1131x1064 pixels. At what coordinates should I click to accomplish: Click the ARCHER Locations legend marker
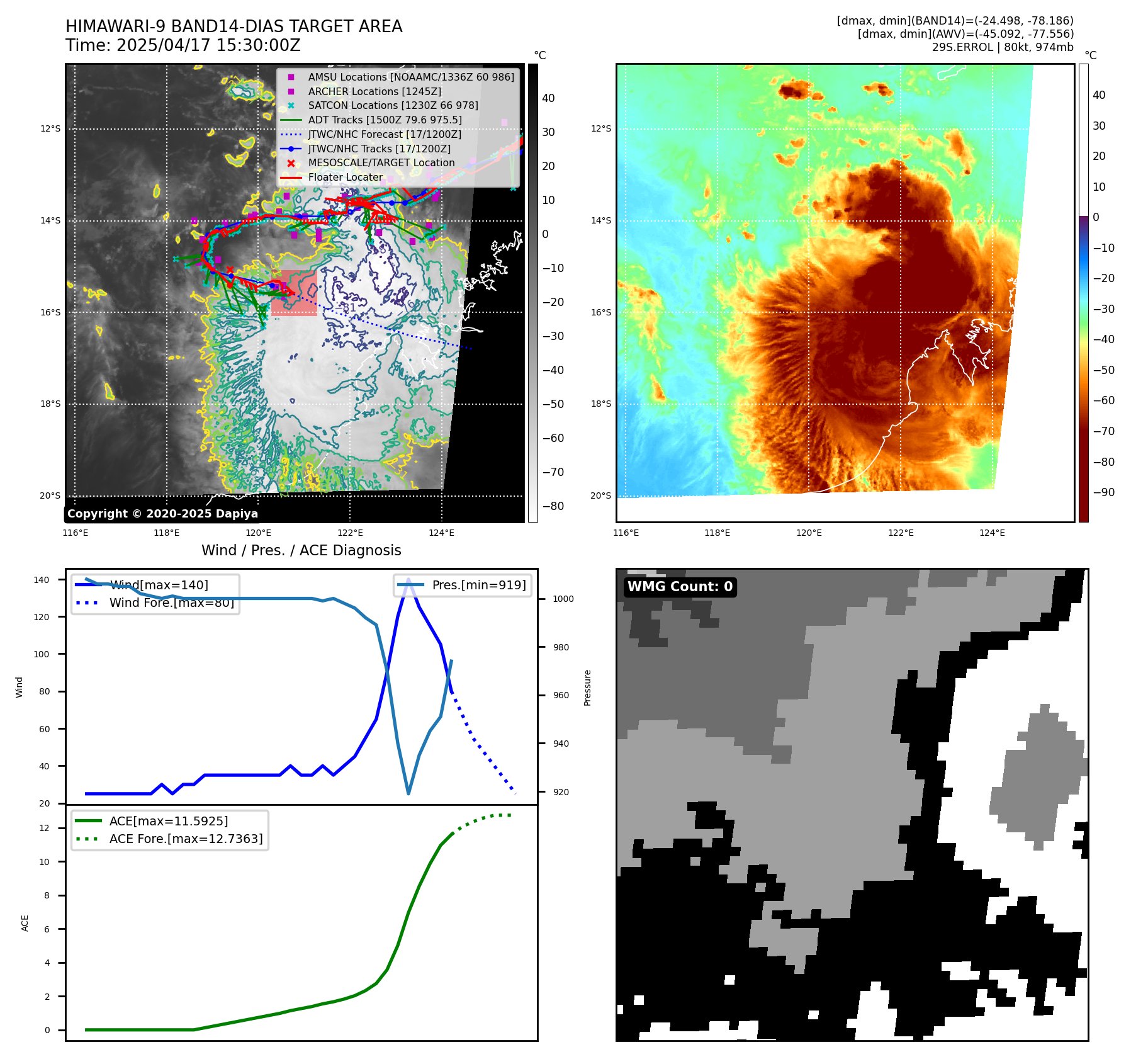[291, 92]
